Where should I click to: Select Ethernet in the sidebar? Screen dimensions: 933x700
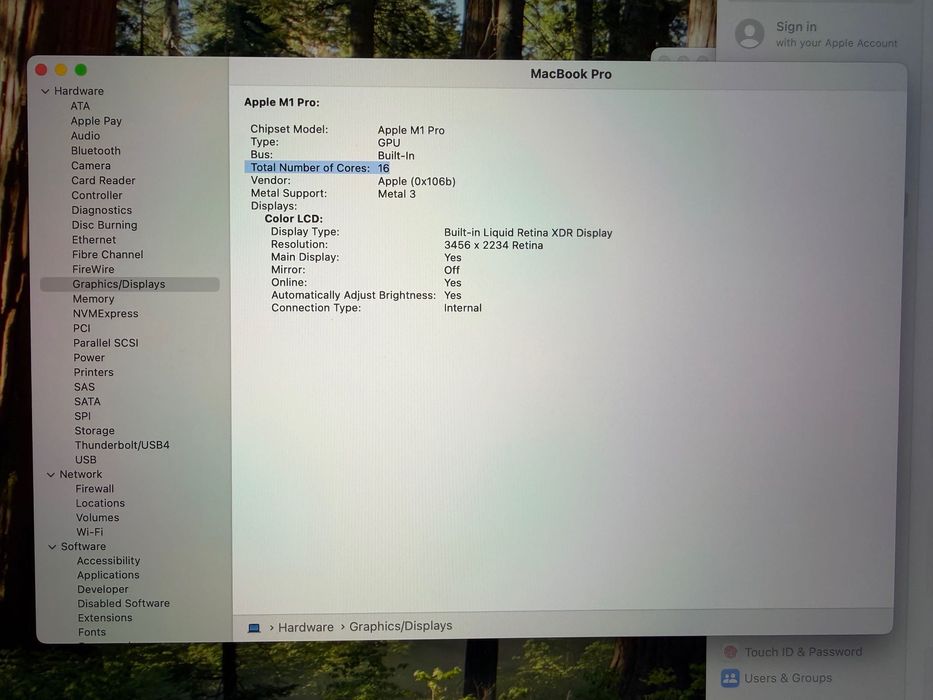point(94,240)
